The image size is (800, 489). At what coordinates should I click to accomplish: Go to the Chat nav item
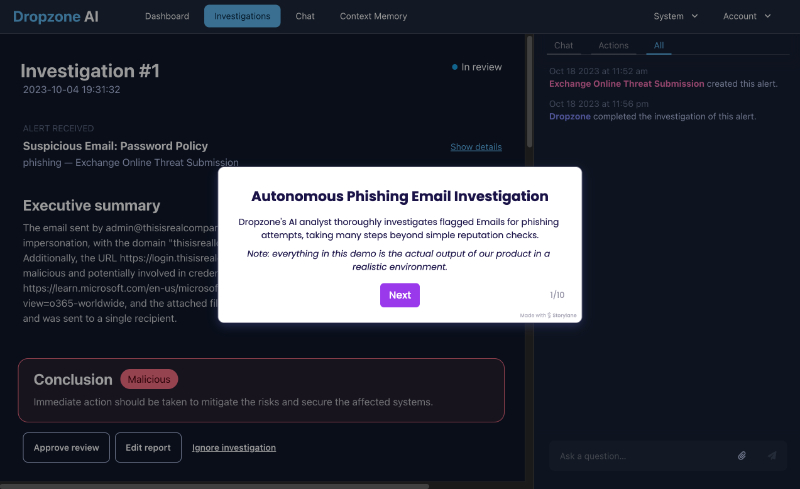(x=305, y=16)
